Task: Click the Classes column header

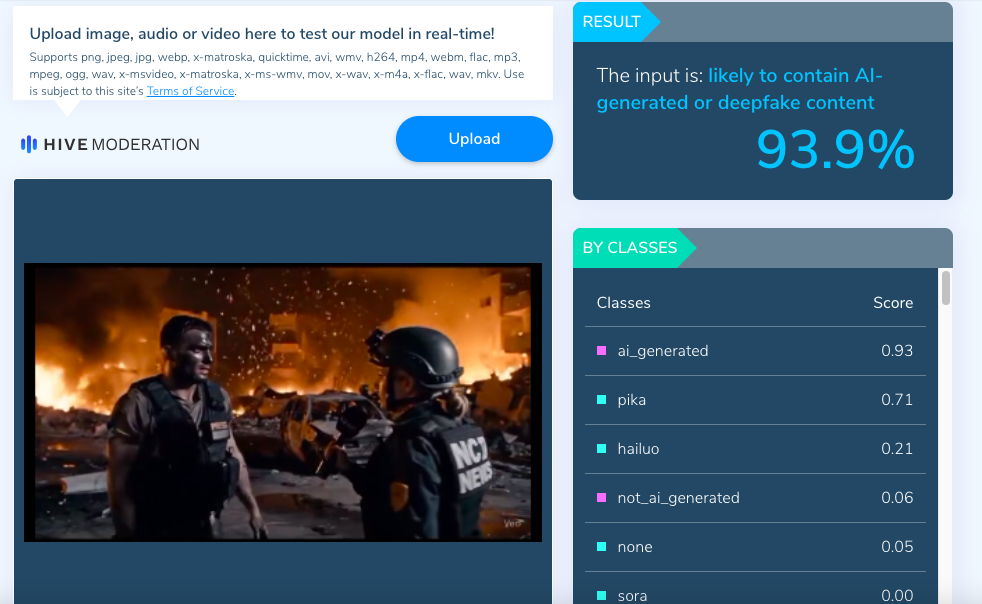Action: pyautogui.click(x=623, y=303)
